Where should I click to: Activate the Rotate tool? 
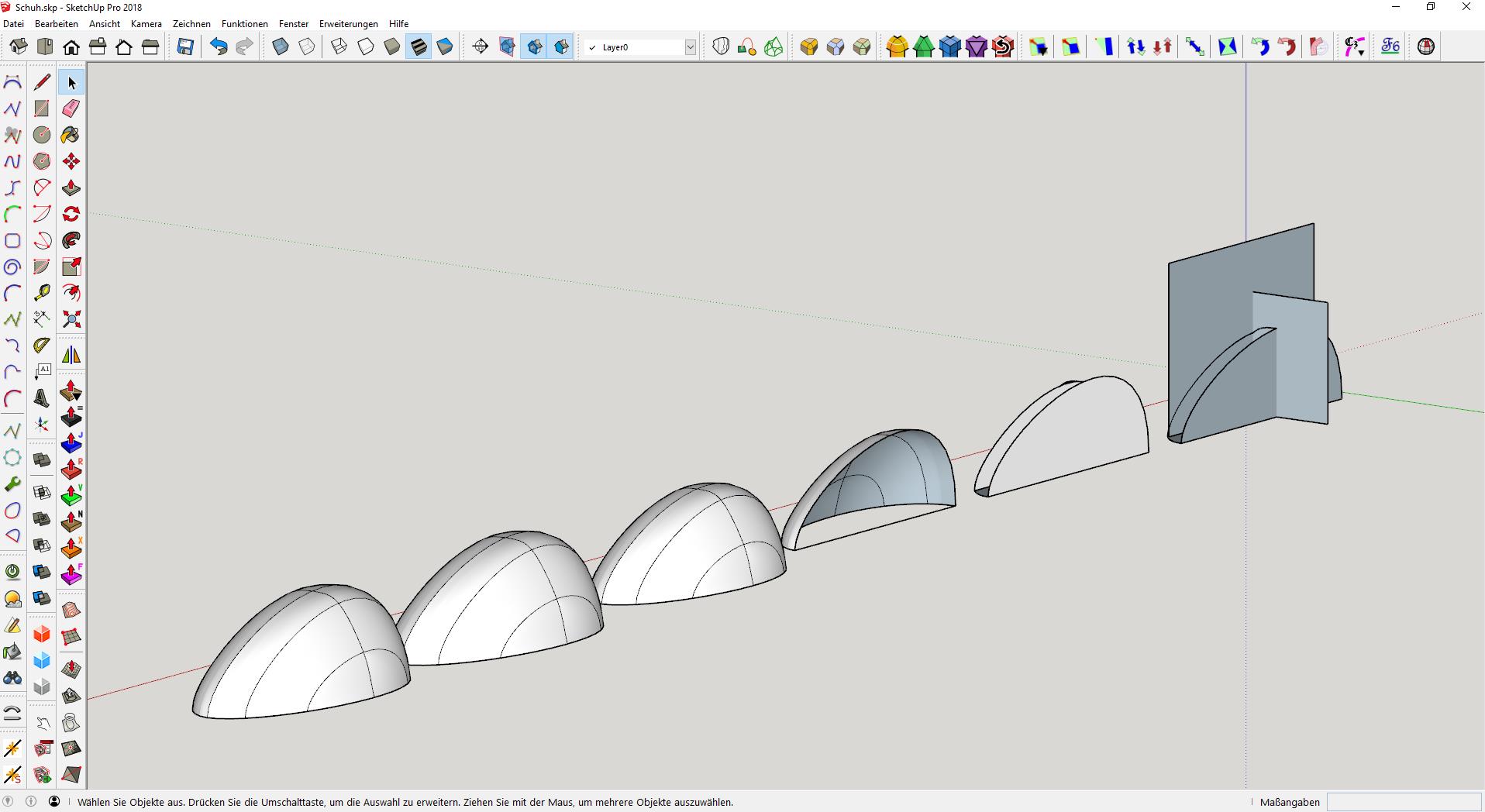71,214
